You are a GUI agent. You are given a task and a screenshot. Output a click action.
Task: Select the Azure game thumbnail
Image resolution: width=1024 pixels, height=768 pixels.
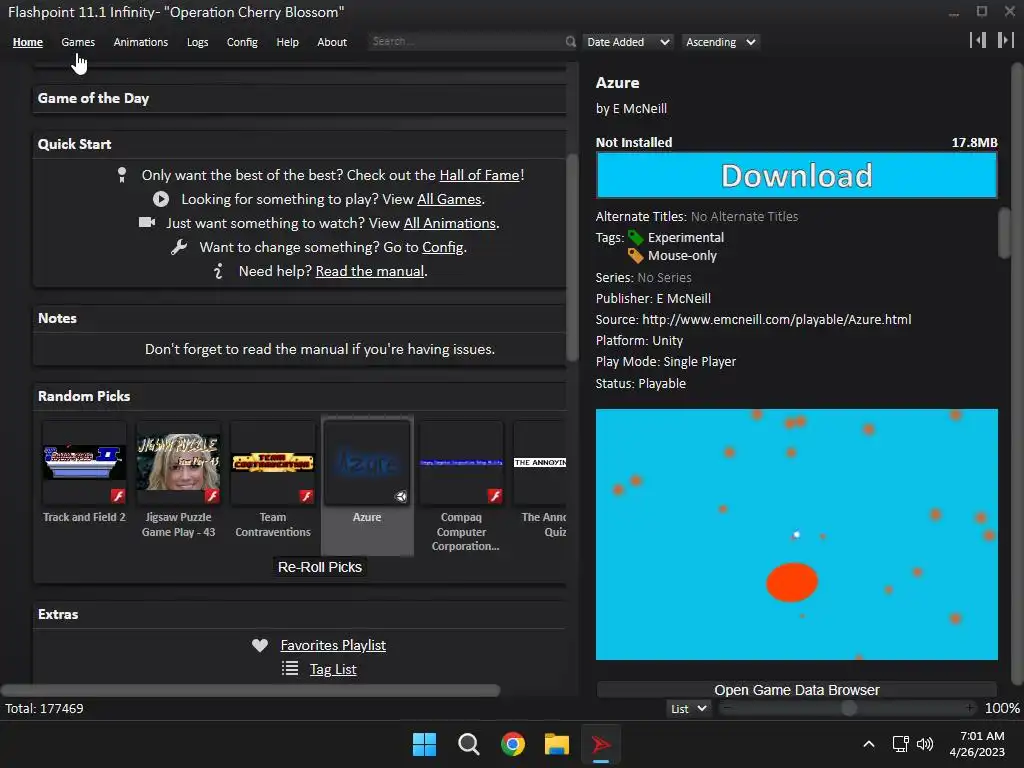tap(367, 462)
